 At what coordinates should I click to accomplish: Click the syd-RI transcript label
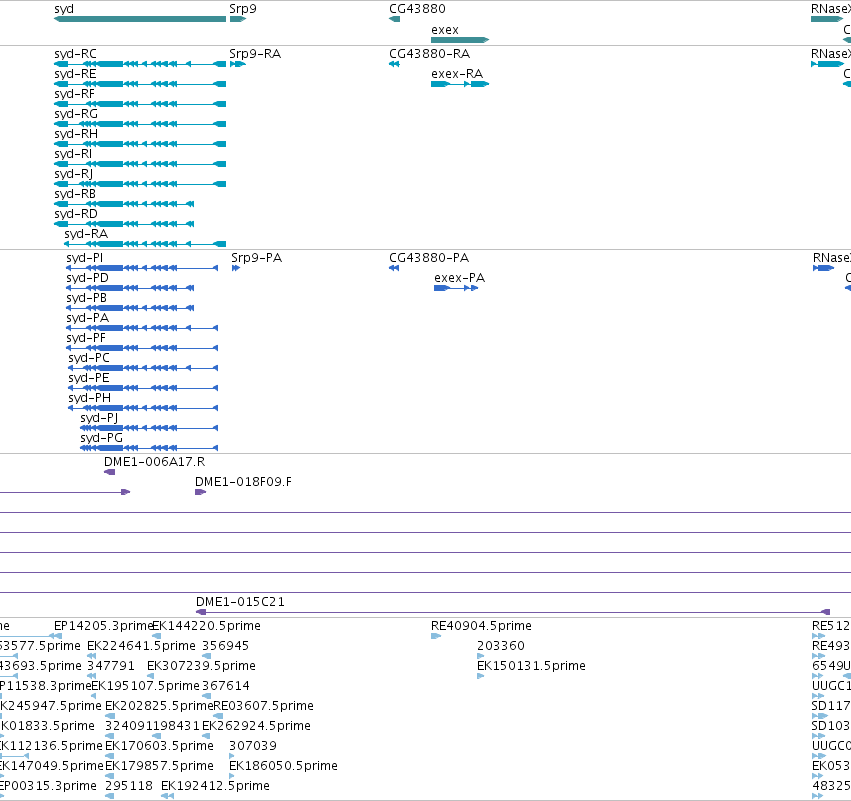[x=73, y=154]
